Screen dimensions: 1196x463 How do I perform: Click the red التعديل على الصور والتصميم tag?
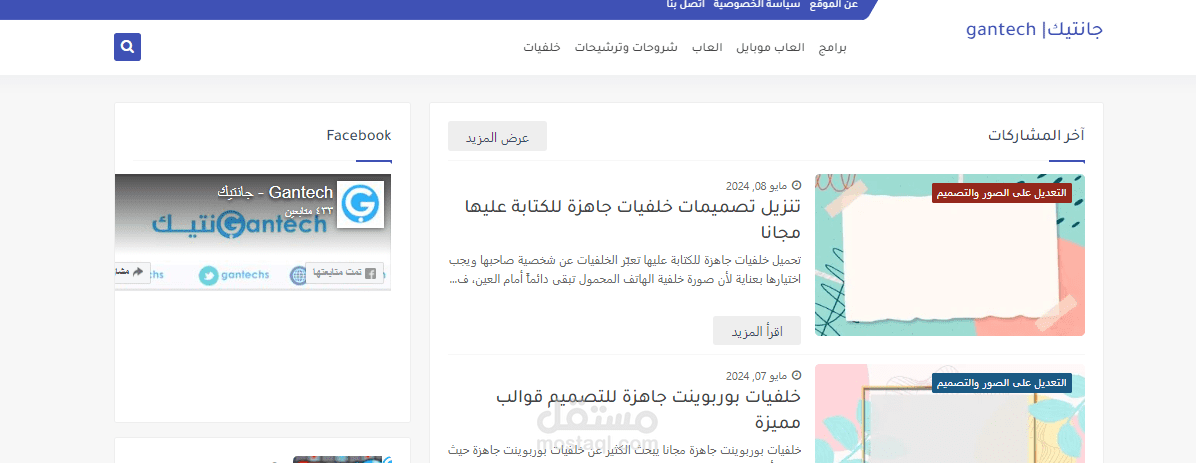pyautogui.click(x=1001, y=193)
